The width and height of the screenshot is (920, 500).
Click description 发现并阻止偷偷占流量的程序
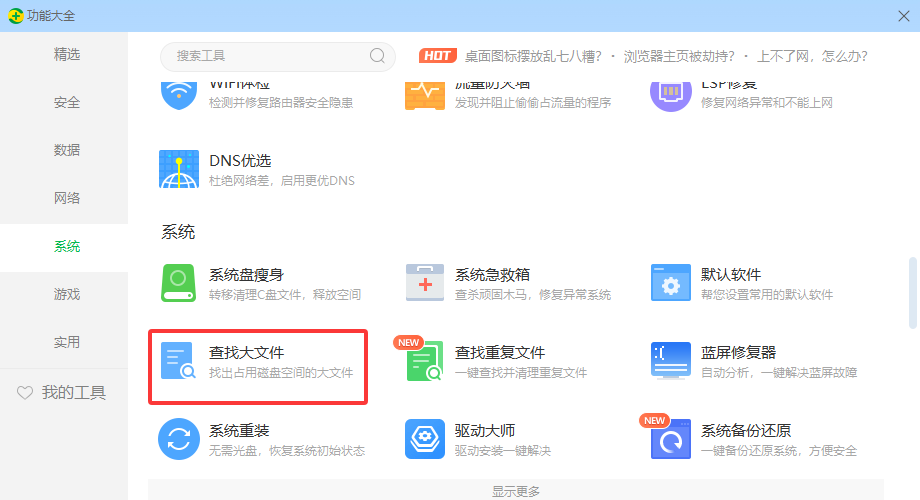533,103
